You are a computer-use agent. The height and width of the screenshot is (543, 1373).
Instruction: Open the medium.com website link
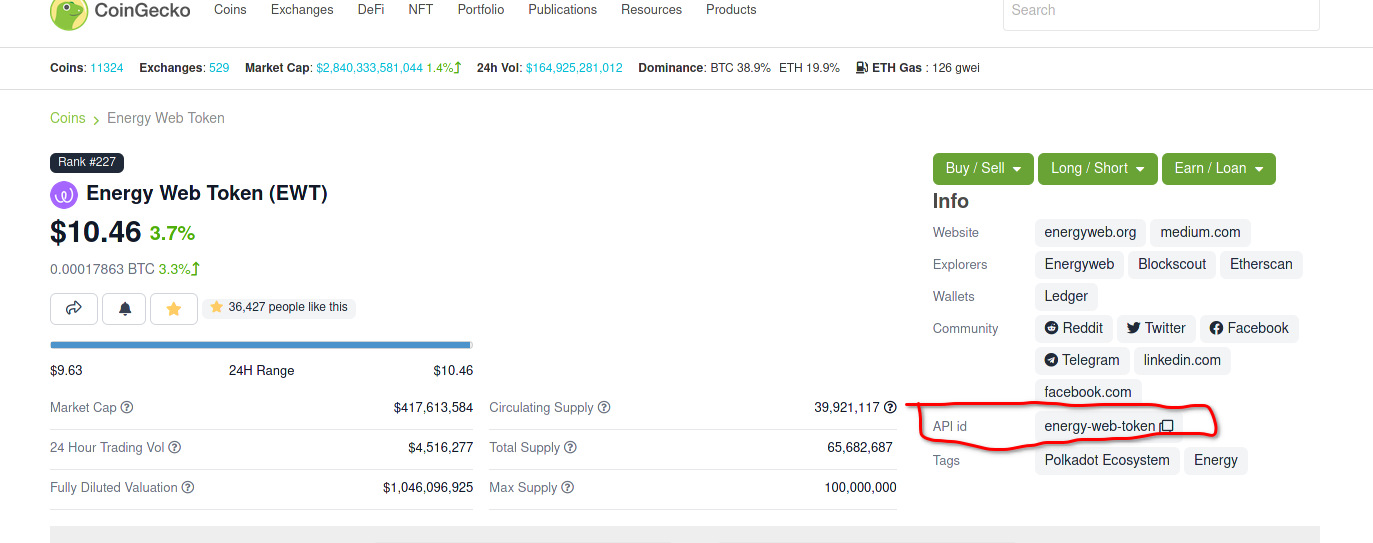1200,232
